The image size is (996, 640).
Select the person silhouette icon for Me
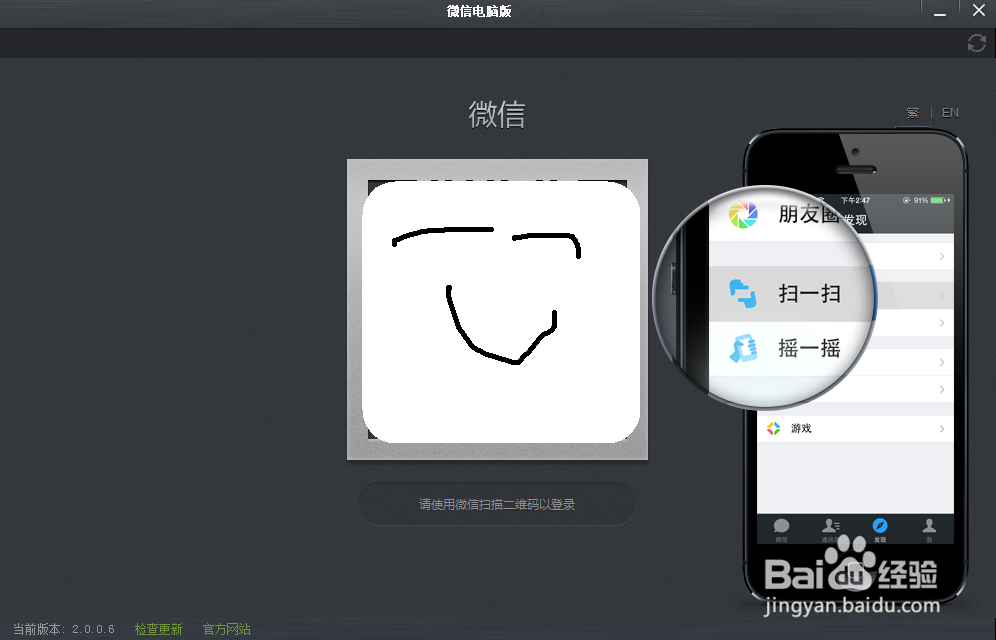[x=929, y=522]
